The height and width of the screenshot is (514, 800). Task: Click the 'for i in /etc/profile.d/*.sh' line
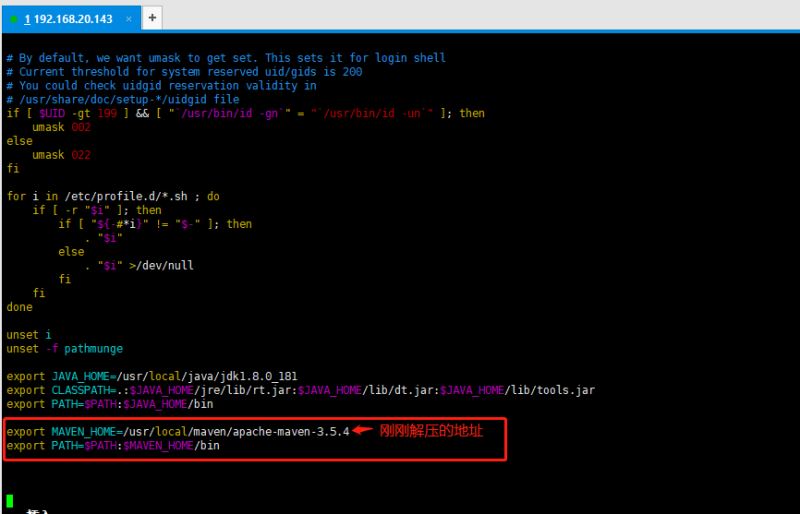click(112, 196)
